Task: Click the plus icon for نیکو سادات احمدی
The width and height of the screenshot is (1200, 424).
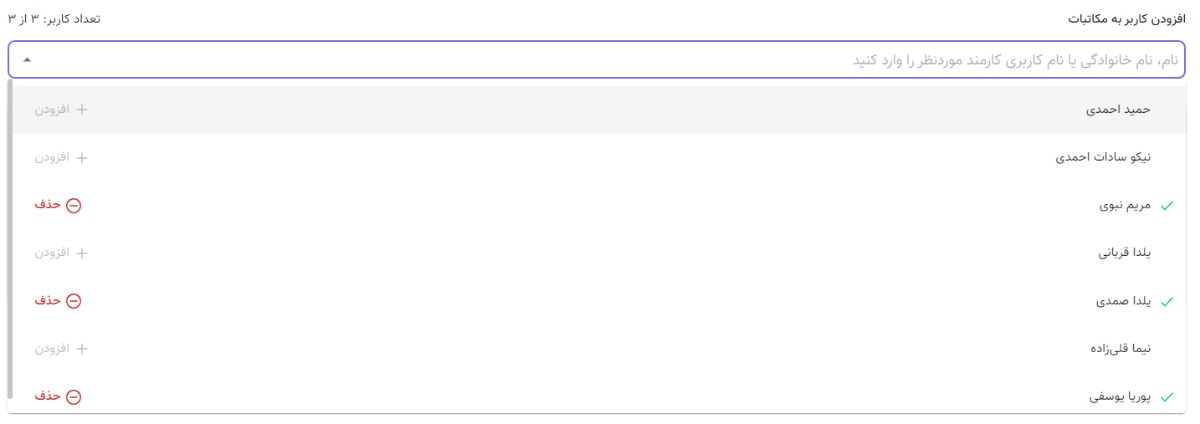Action: [x=82, y=157]
